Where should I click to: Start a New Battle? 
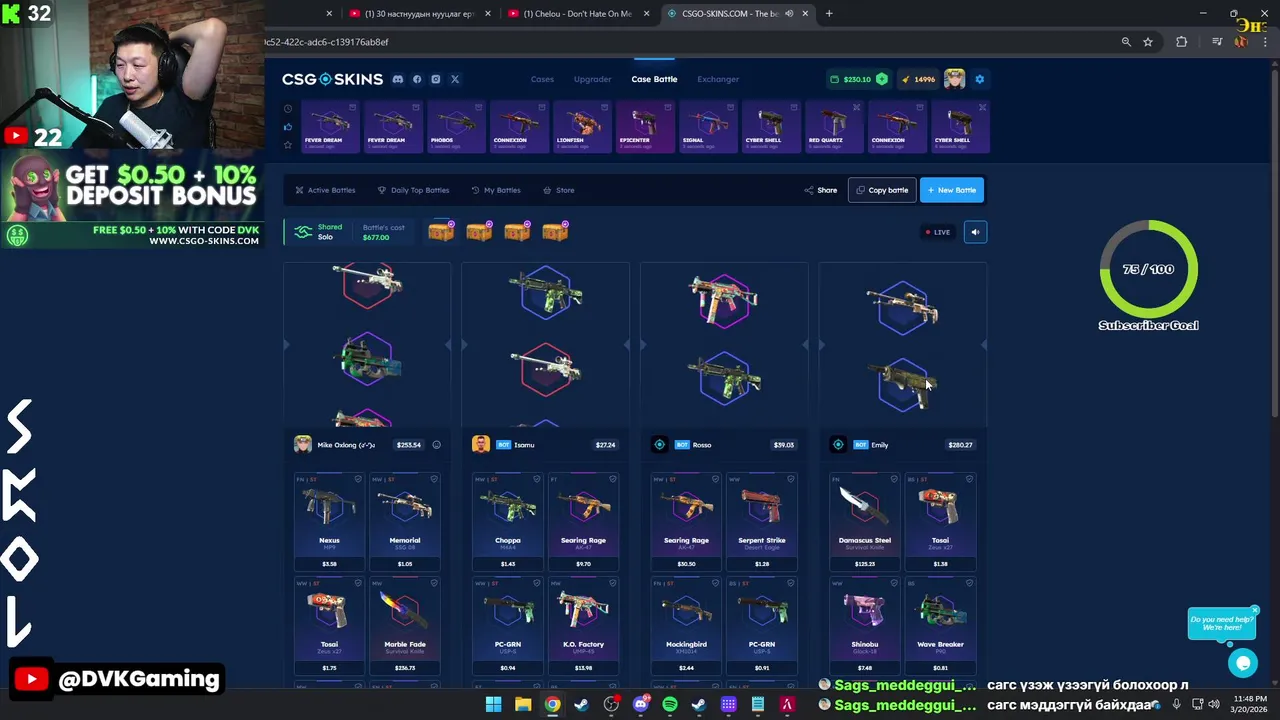[x=952, y=190]
